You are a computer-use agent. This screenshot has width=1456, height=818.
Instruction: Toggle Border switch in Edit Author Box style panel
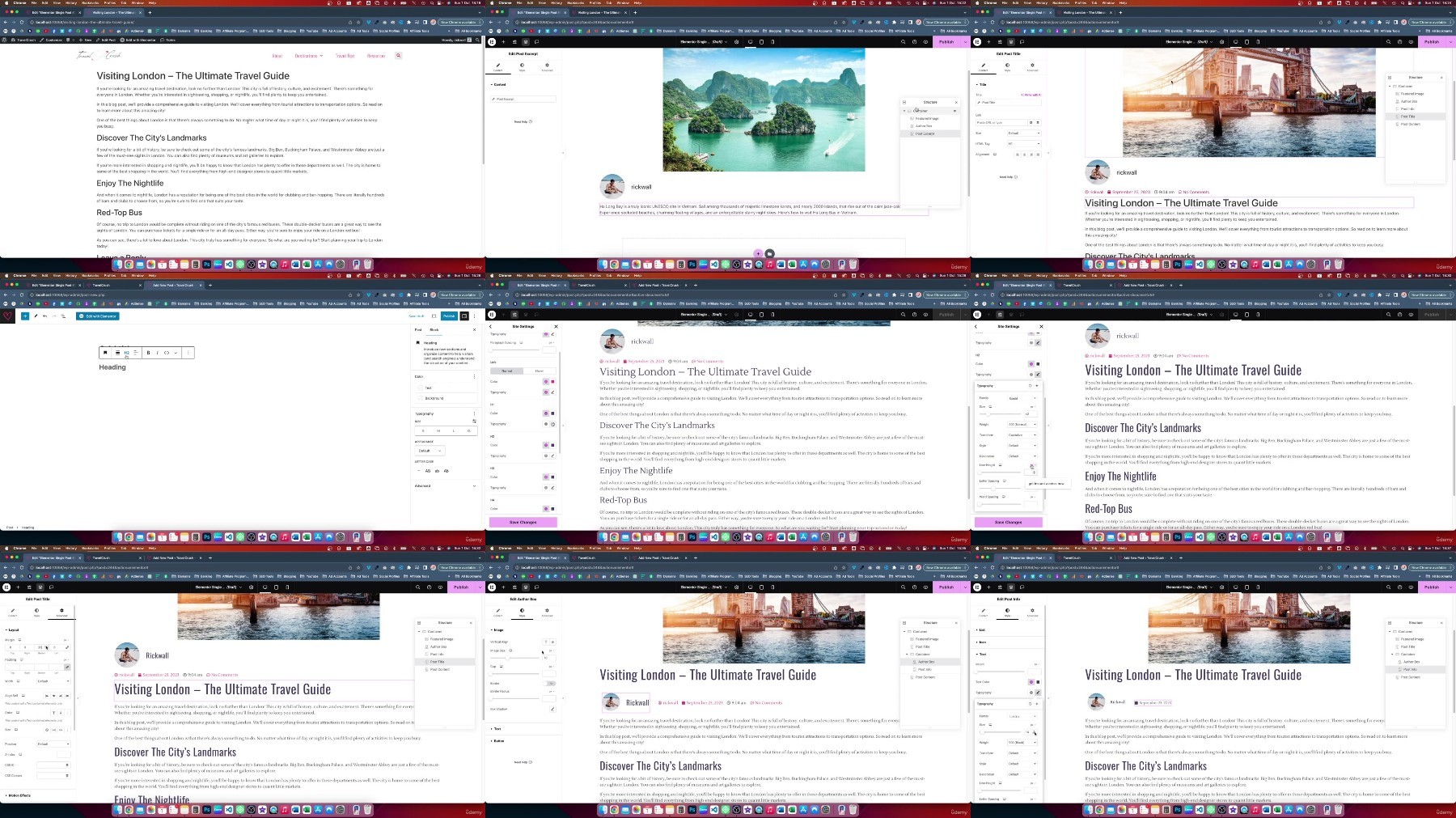pos(551,683)
